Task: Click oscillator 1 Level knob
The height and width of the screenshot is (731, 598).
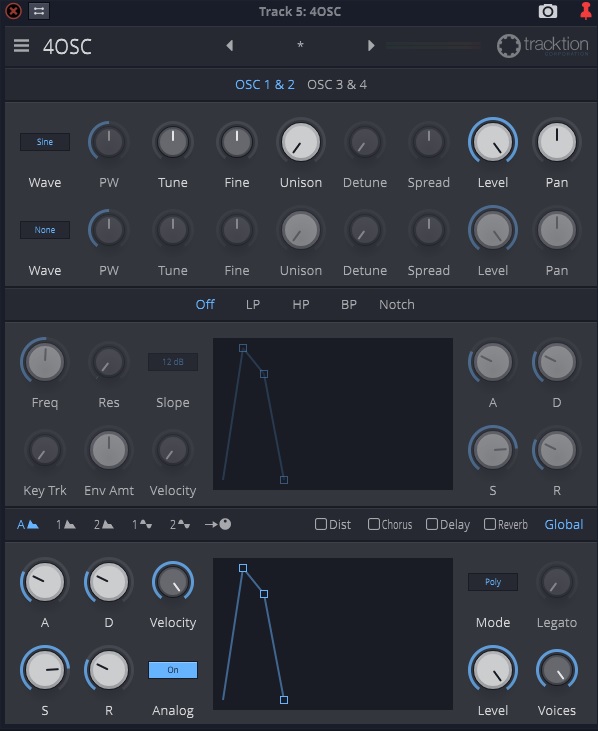Action: [x=493, y=142]
